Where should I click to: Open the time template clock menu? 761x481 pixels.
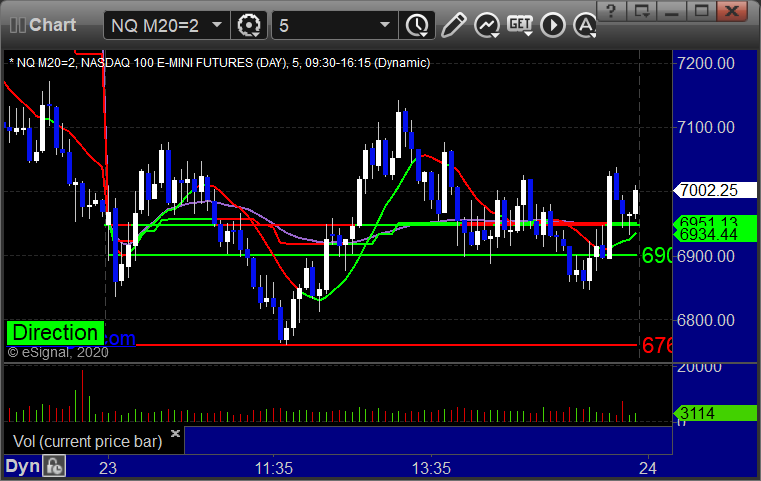pos(417,25)
